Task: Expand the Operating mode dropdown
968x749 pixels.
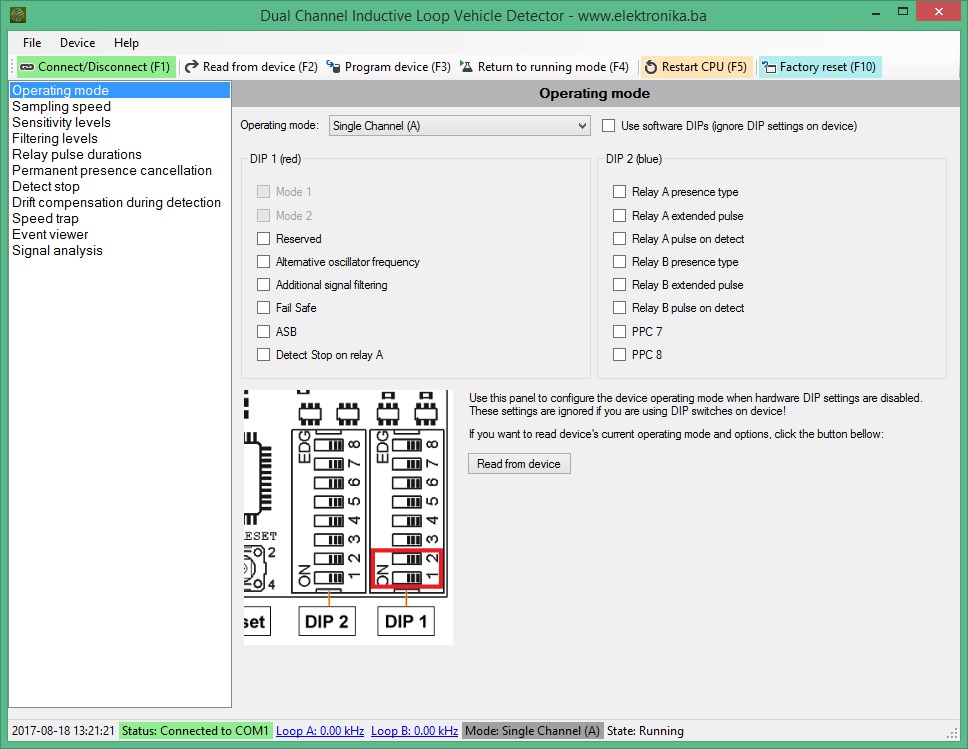Action: coord(459,126)
